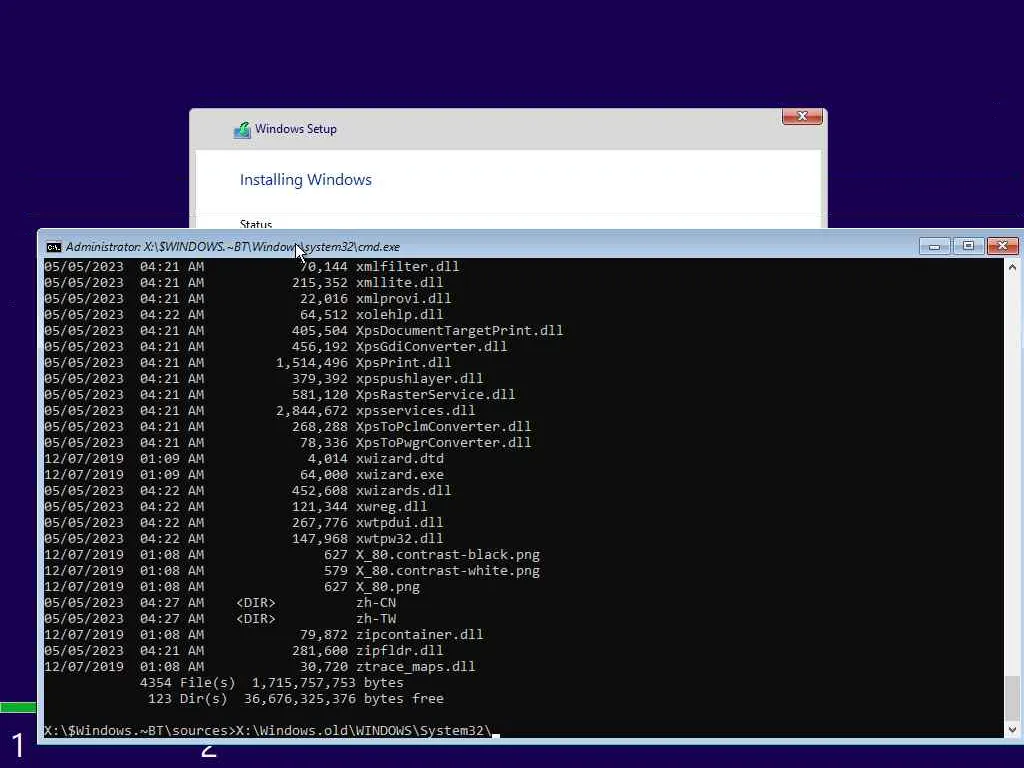Minimize the cmd.exe console window
This screenshot has width=1024, height=768.
coord(934,246)
